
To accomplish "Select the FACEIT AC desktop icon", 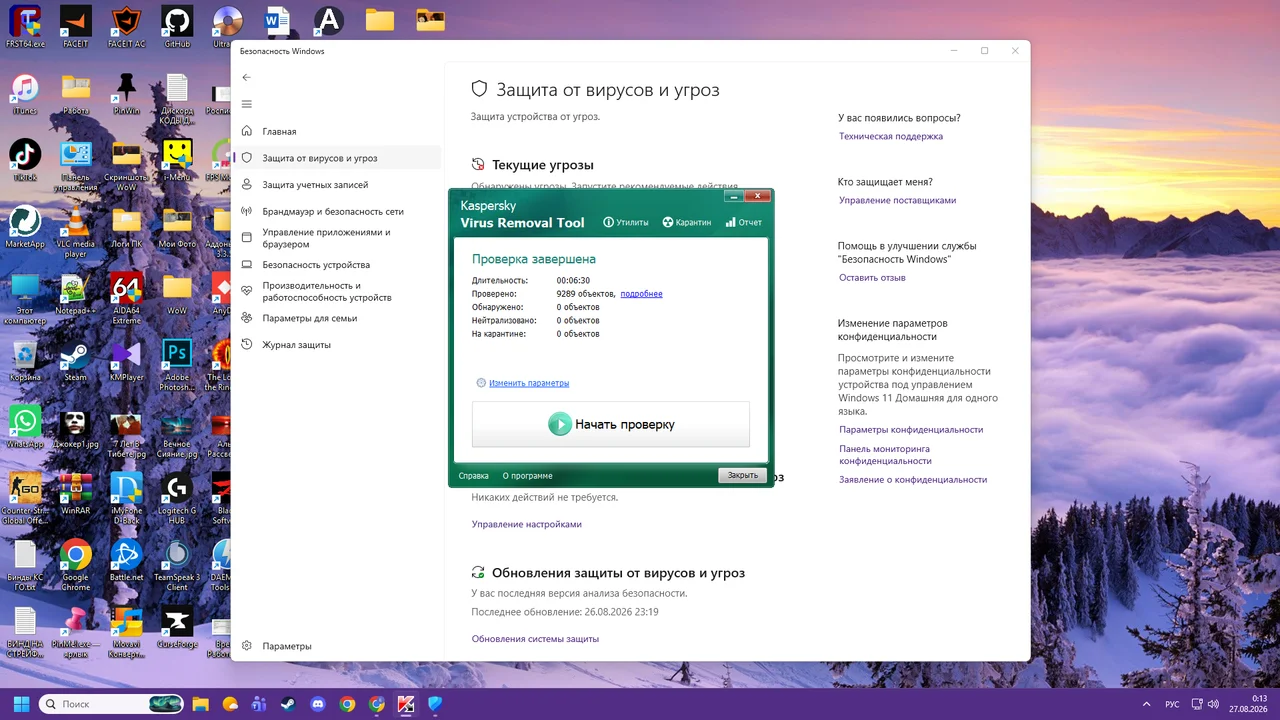I will [127, 26].
